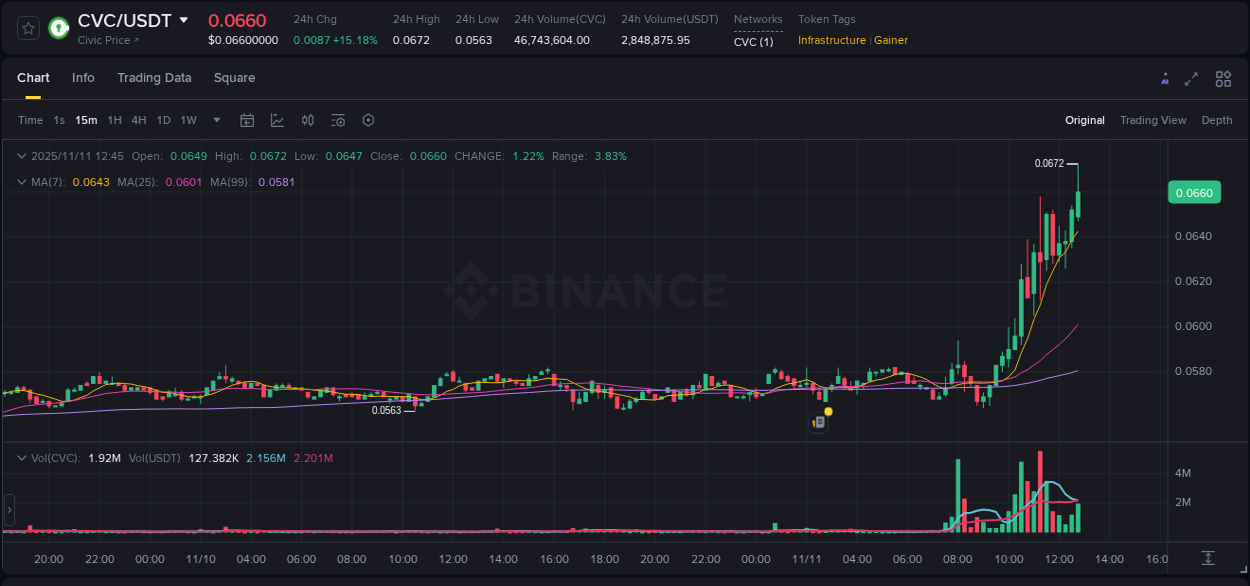Click the green 0.0660 price label

1193,192
